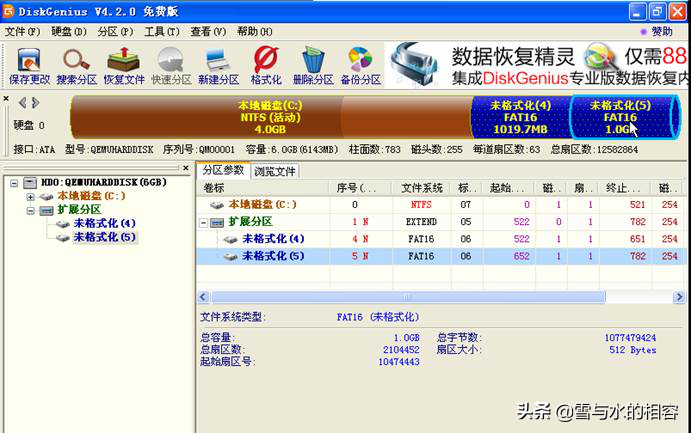
Task: Click the 总扇区数 value 2104452
Action: (401, 350)
